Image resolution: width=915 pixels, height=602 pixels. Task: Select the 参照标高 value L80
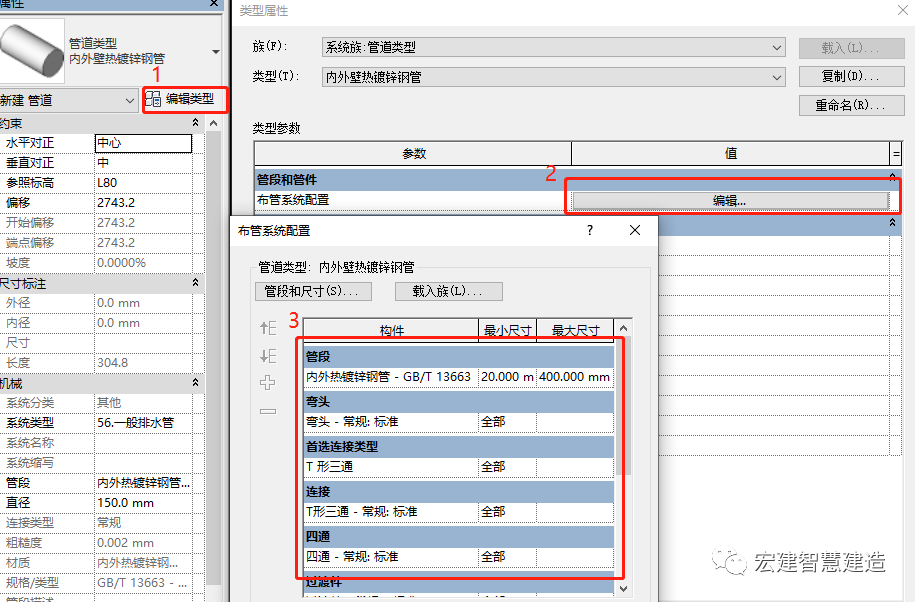[x=144, y=183]
